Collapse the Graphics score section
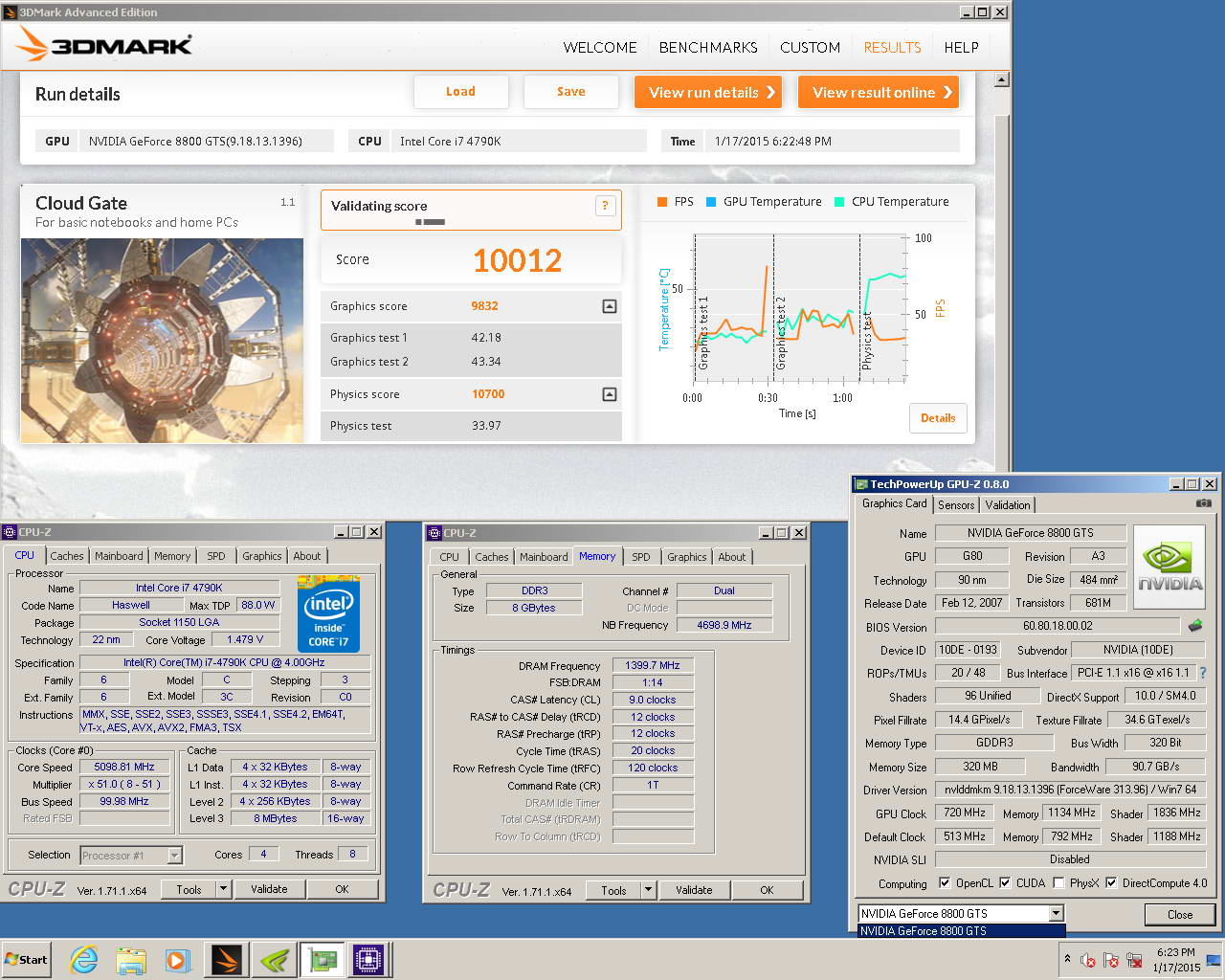Screen dimensions: 1225x980 coord(610,306)
